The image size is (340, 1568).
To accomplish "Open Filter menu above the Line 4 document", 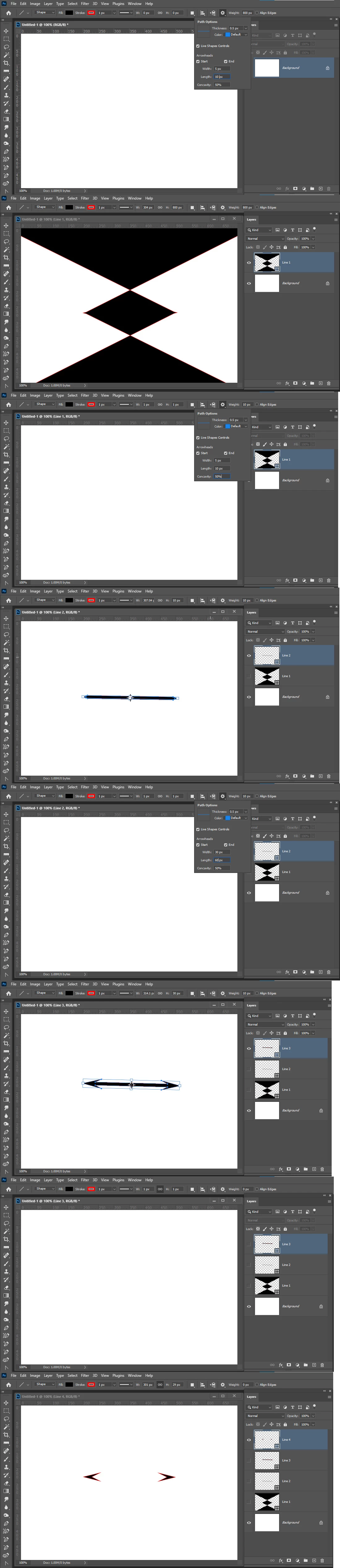I will [85, 1376].
